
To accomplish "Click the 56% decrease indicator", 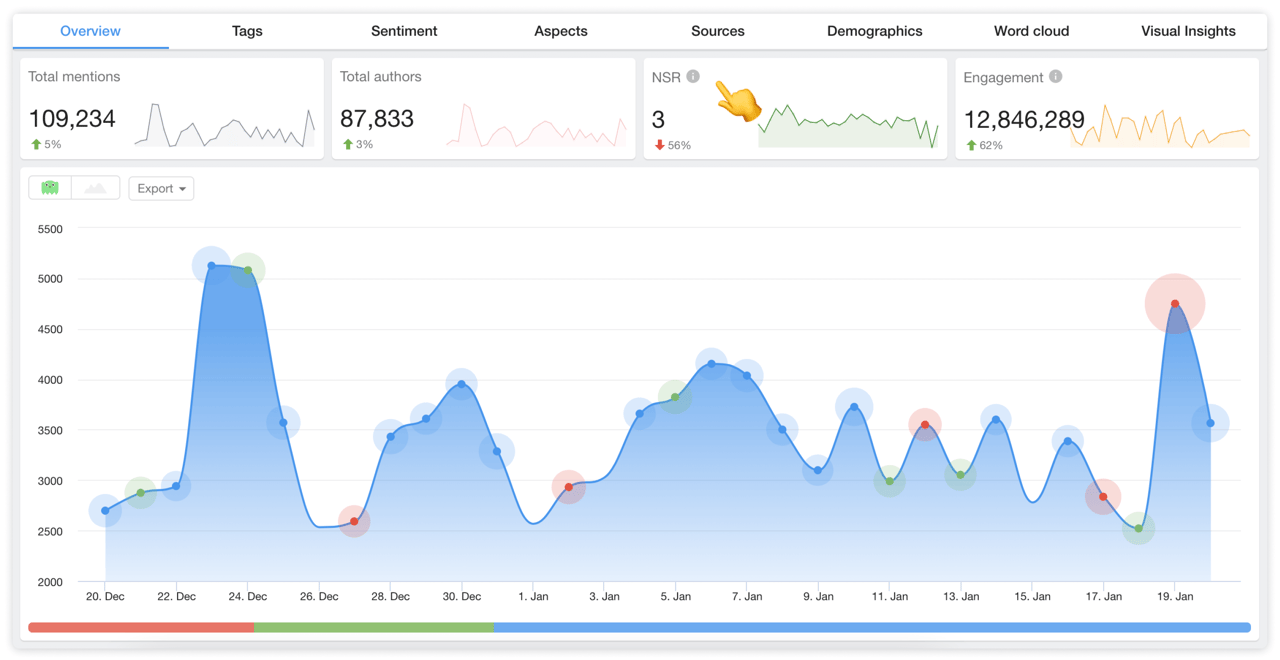I will pyautogui.click(x=671, y=144).
